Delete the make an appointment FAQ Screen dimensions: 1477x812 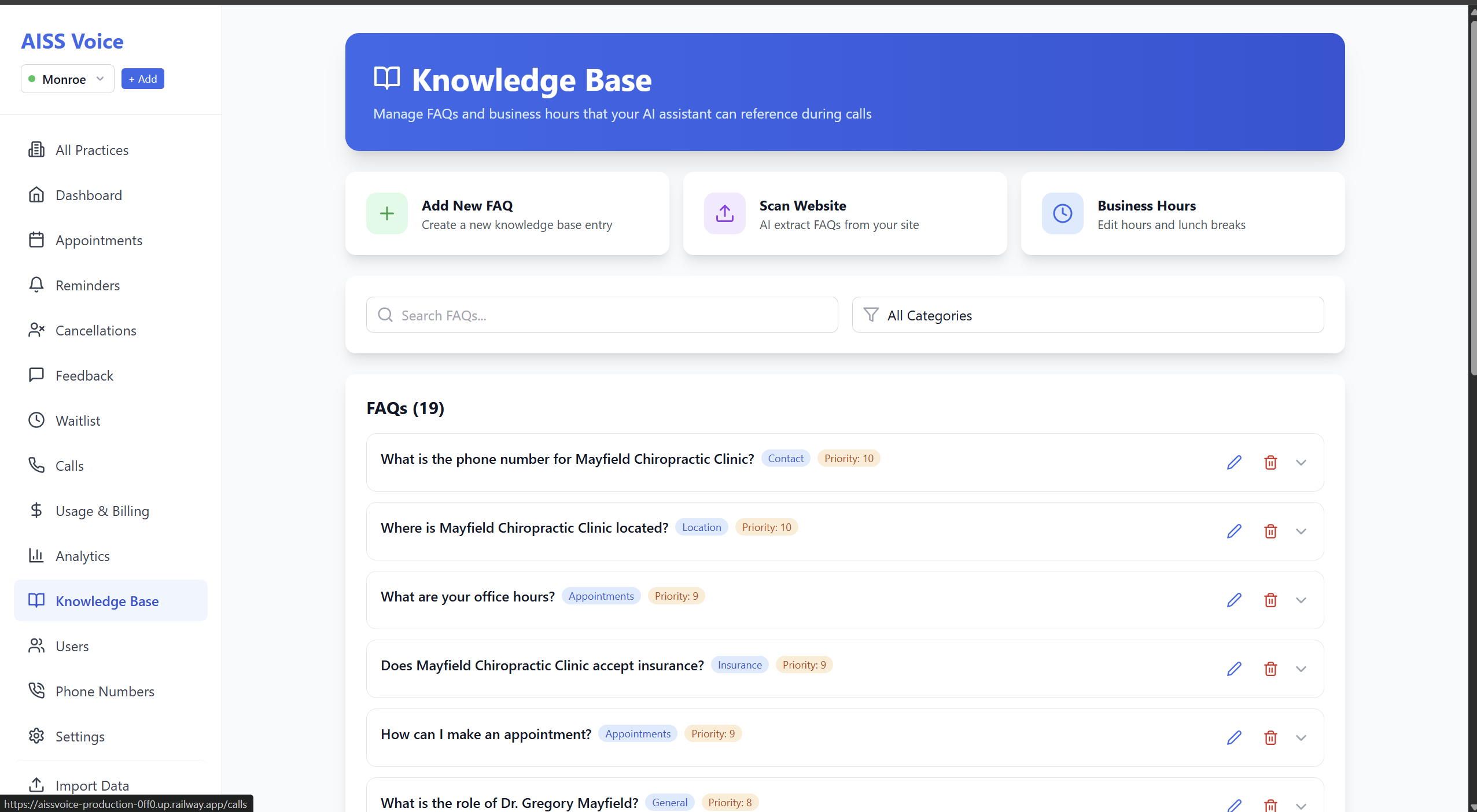tap(1270, 737)
